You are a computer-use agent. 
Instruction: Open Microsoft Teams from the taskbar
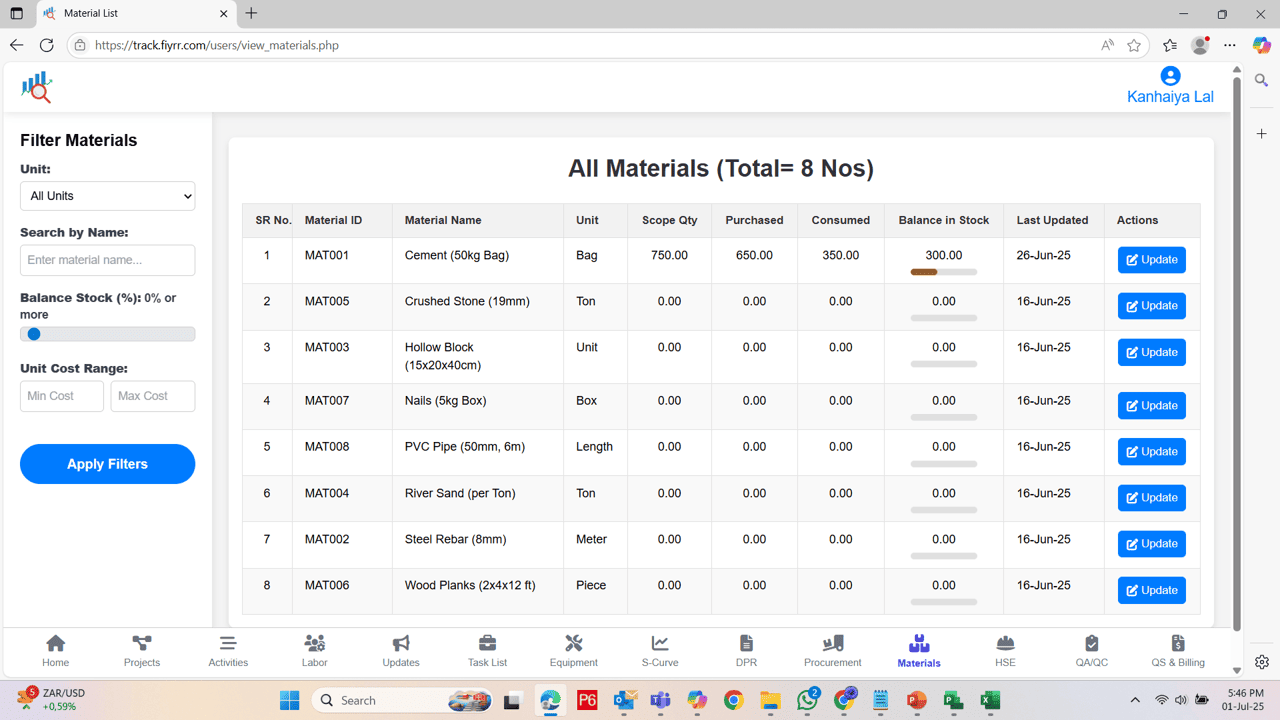[660, 700]
